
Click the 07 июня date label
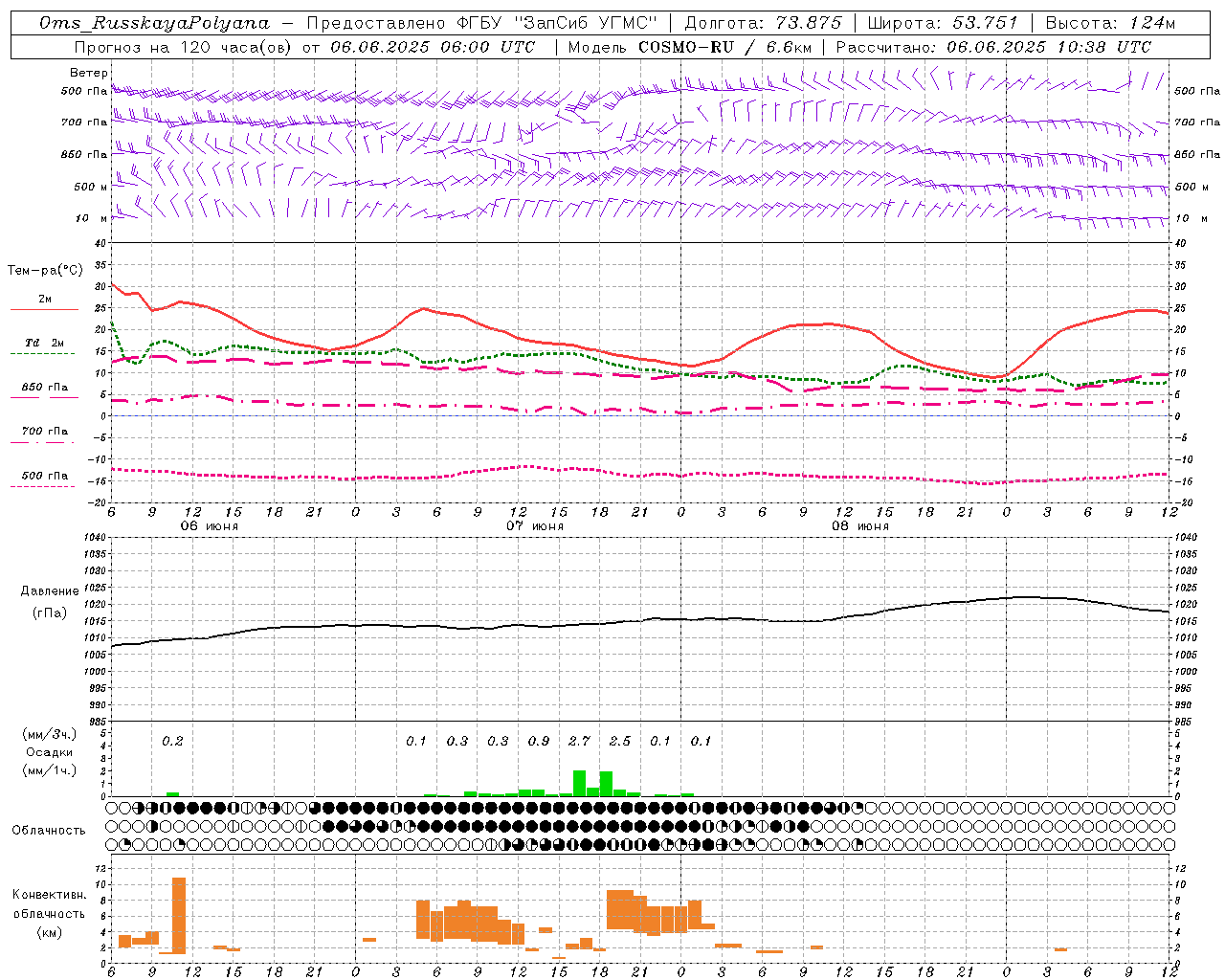tap(535, 526)
